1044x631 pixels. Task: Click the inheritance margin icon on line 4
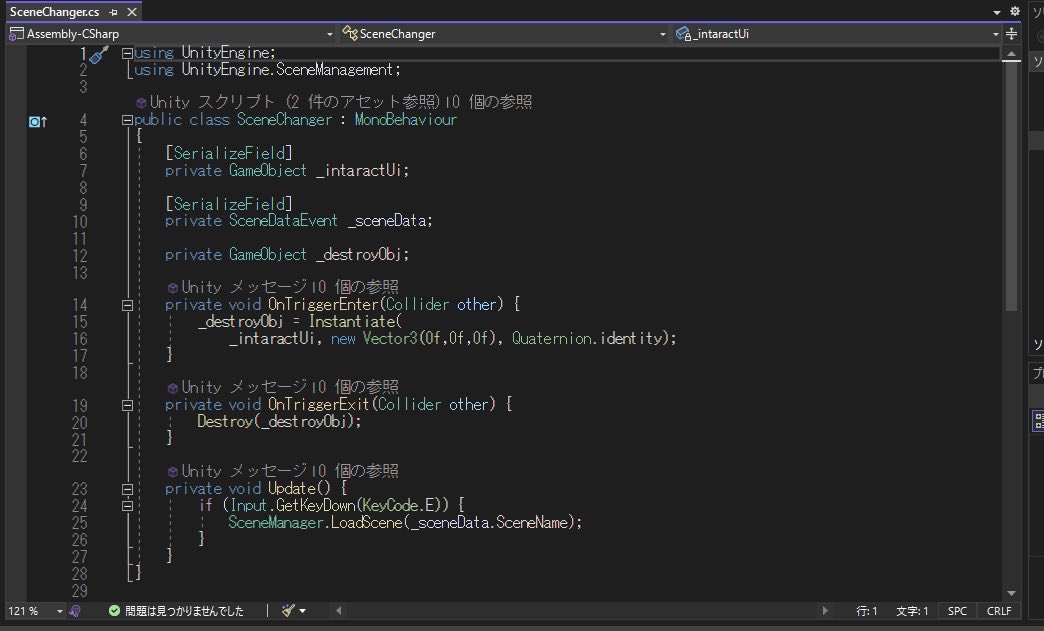[x=38, y=121]
